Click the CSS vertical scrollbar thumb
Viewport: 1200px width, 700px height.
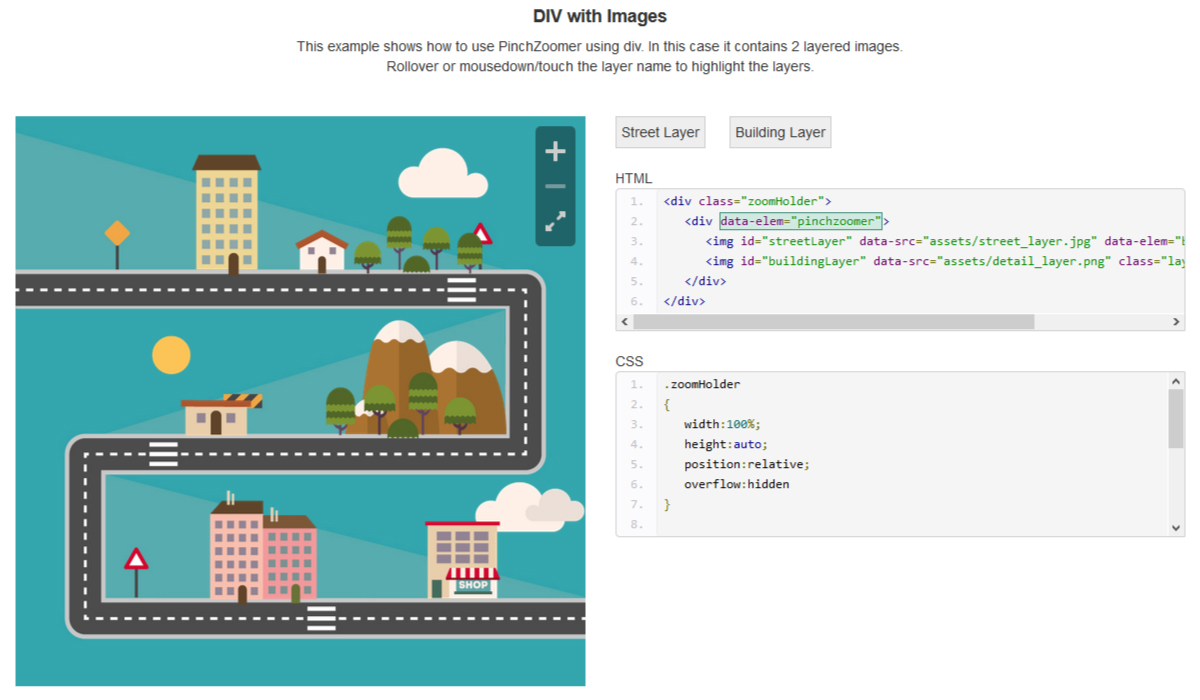[1175, 418]
